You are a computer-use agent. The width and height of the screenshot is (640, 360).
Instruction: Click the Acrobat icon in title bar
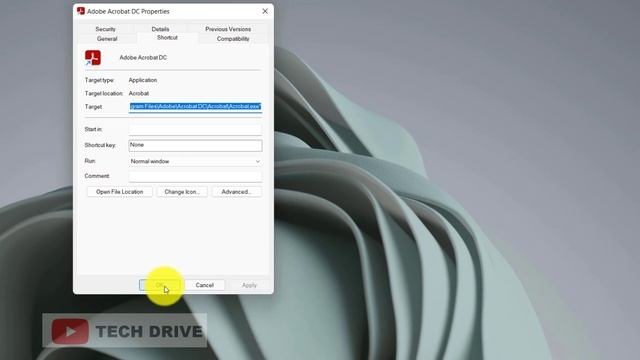81,11
